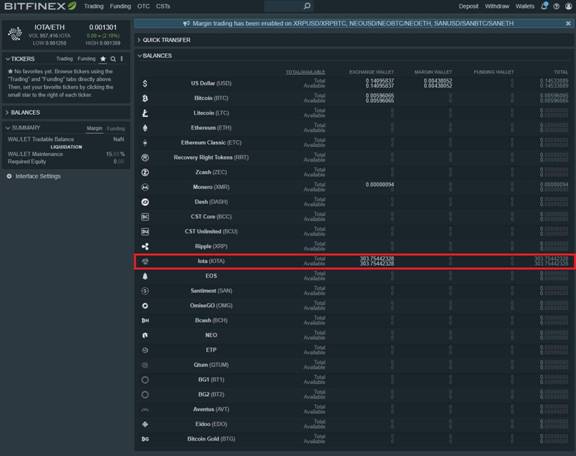576x456 pixels.
Task: Click the search magnifier in top bar
Action: coord(307,6)
